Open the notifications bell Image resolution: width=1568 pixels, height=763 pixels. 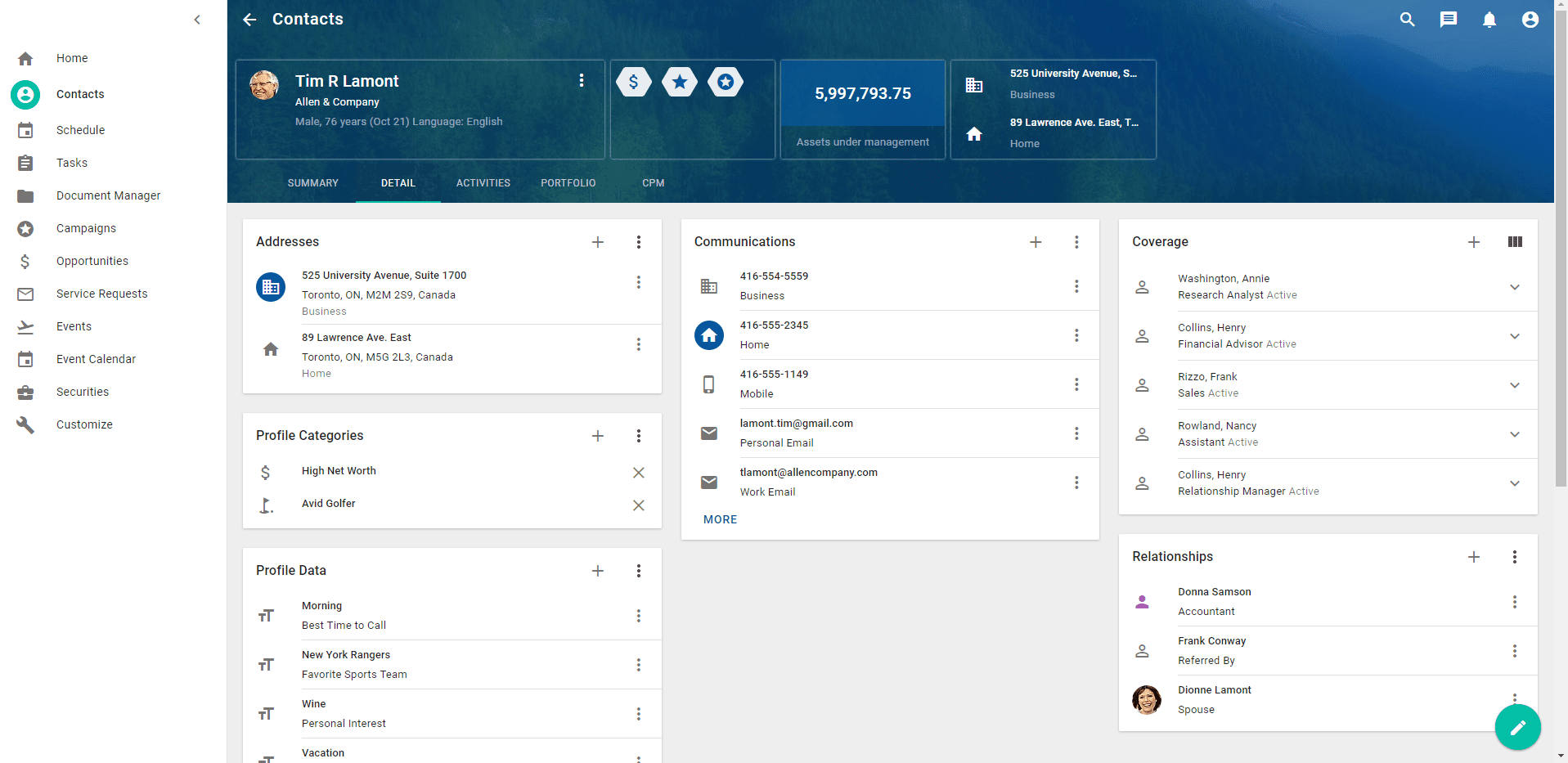click(1489, 20)
